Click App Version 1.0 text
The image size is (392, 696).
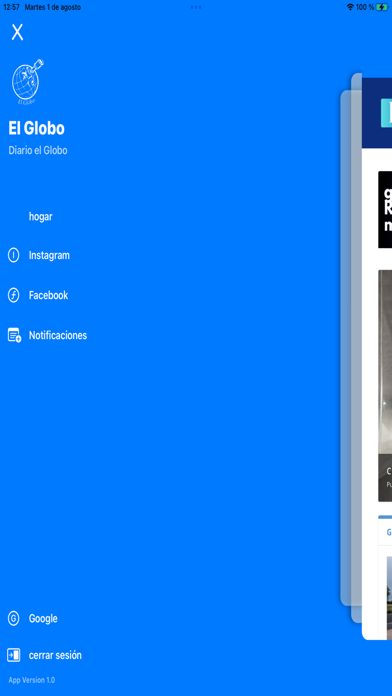pyautogui.click(x=32, y=680)
